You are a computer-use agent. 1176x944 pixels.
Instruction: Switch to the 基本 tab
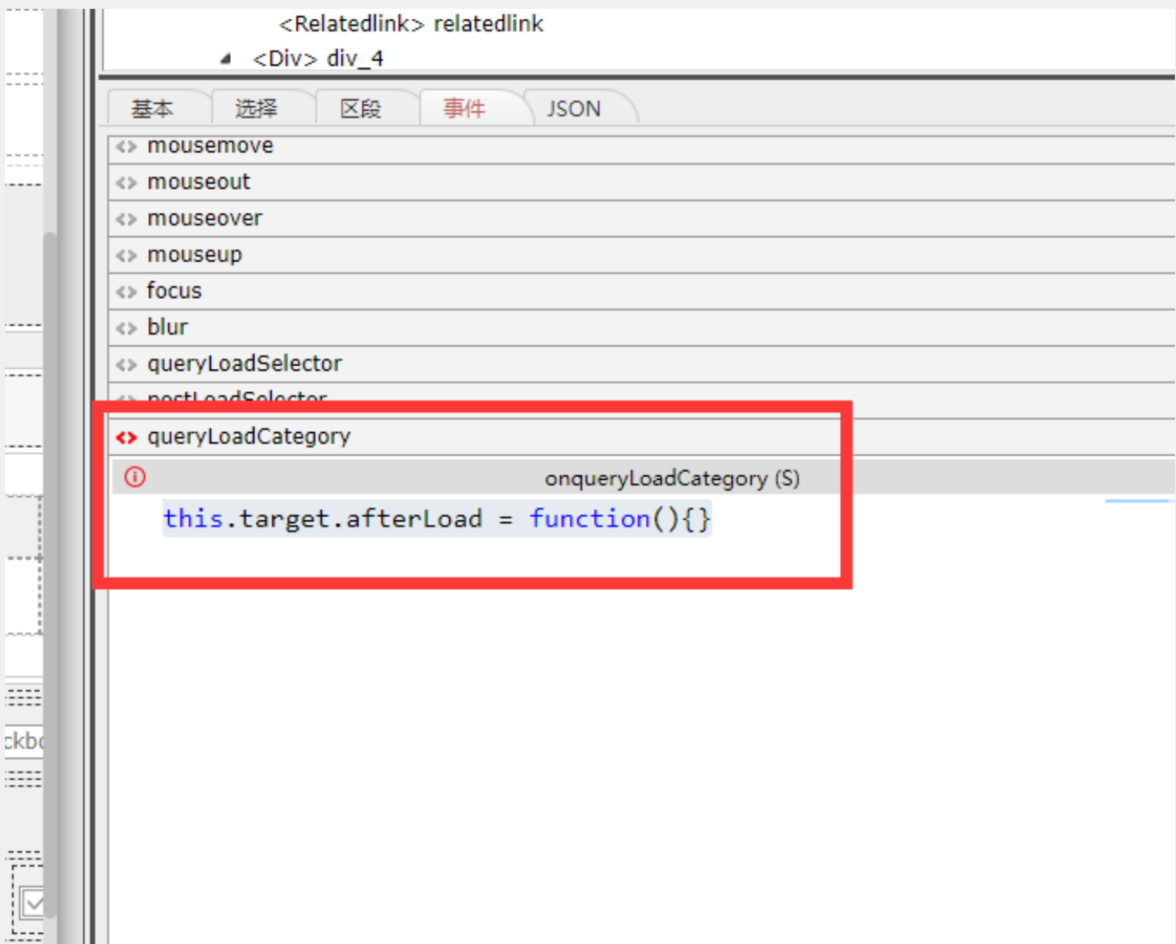[x=153, y=109]
